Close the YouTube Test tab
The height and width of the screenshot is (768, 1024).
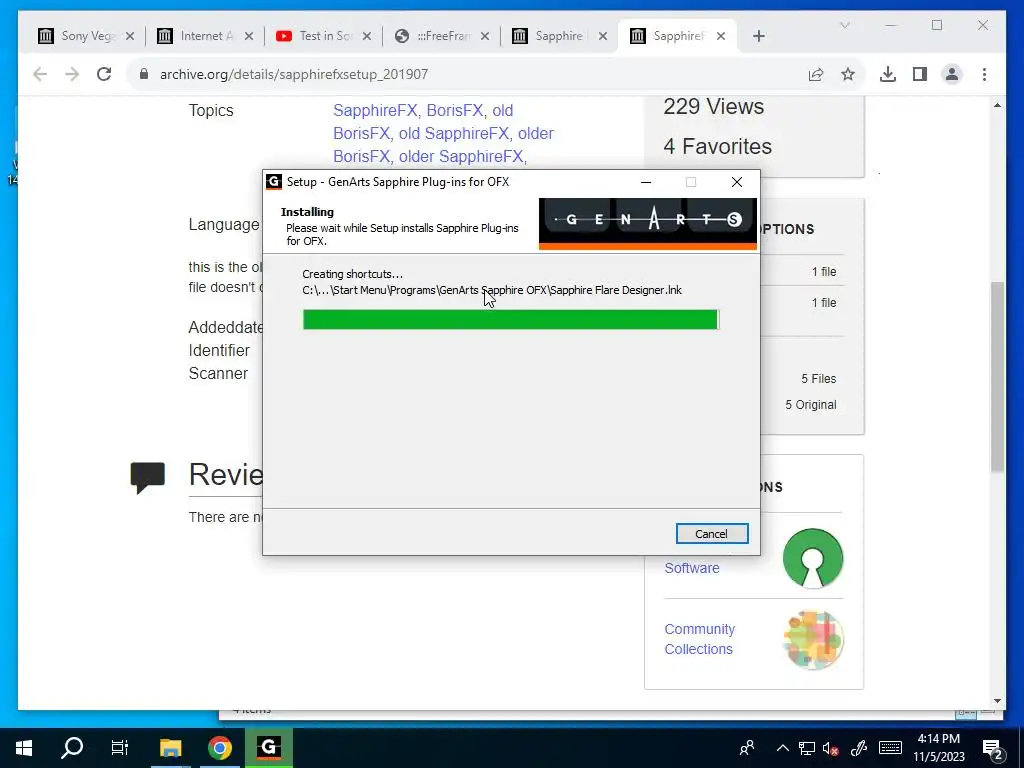tap(367, 37)
